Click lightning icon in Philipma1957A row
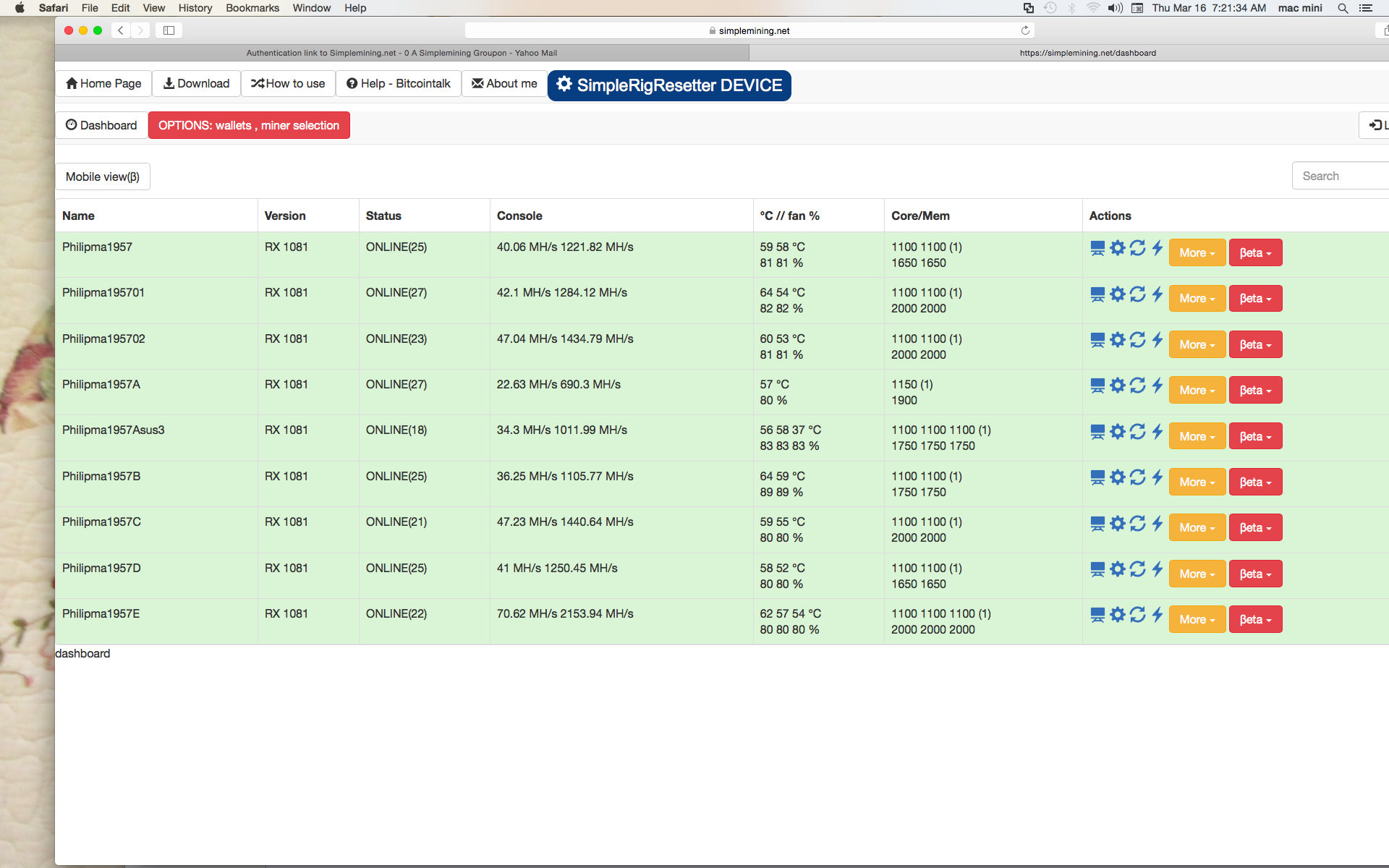Screen dimensions: 1389x868 click(x=1157, y=386)
